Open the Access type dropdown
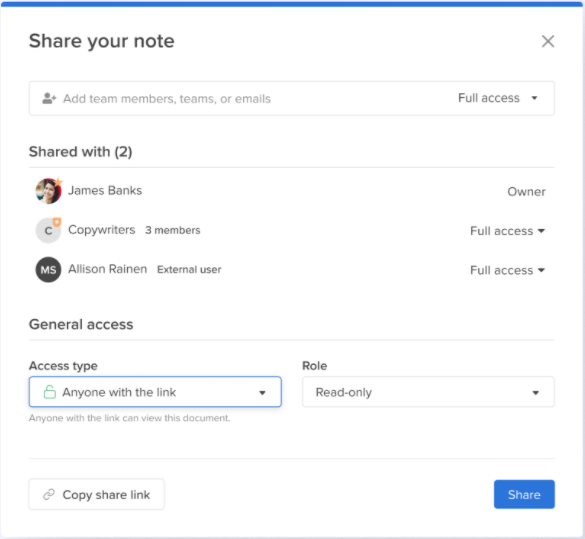The height and width of the screenshot is (539, 585). pyautogui.click(x=155, y=392)
